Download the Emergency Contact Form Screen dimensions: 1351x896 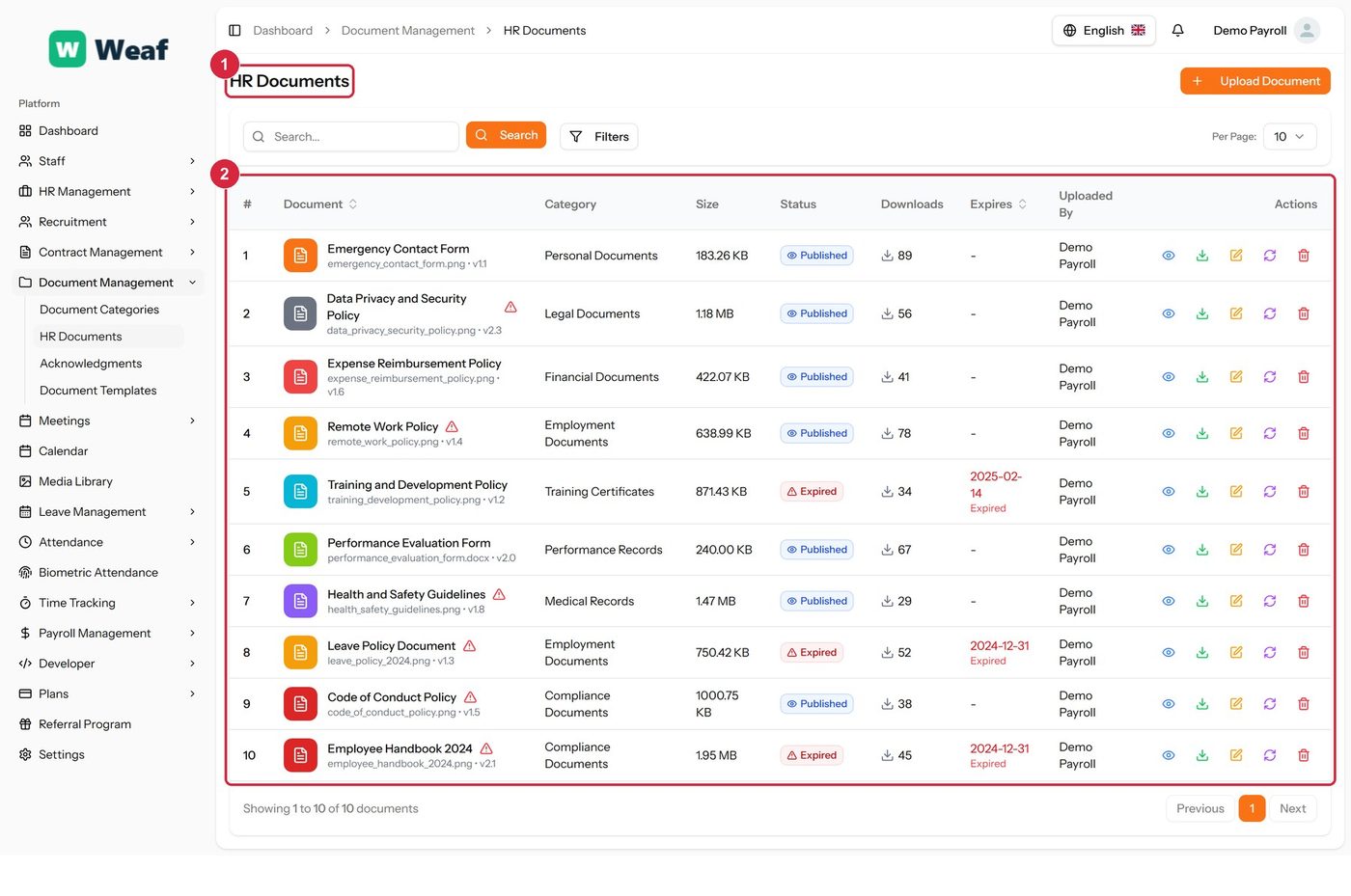click(x=1202, y=256)
